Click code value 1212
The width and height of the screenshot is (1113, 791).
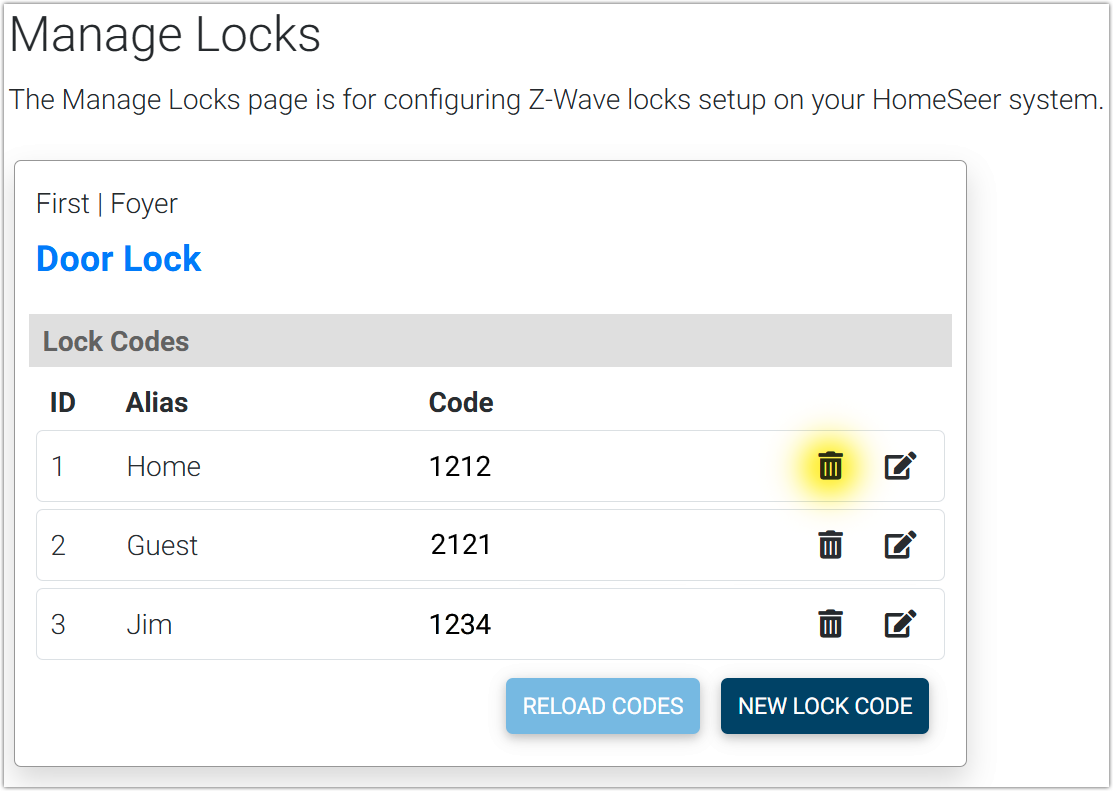pos(460,467)
